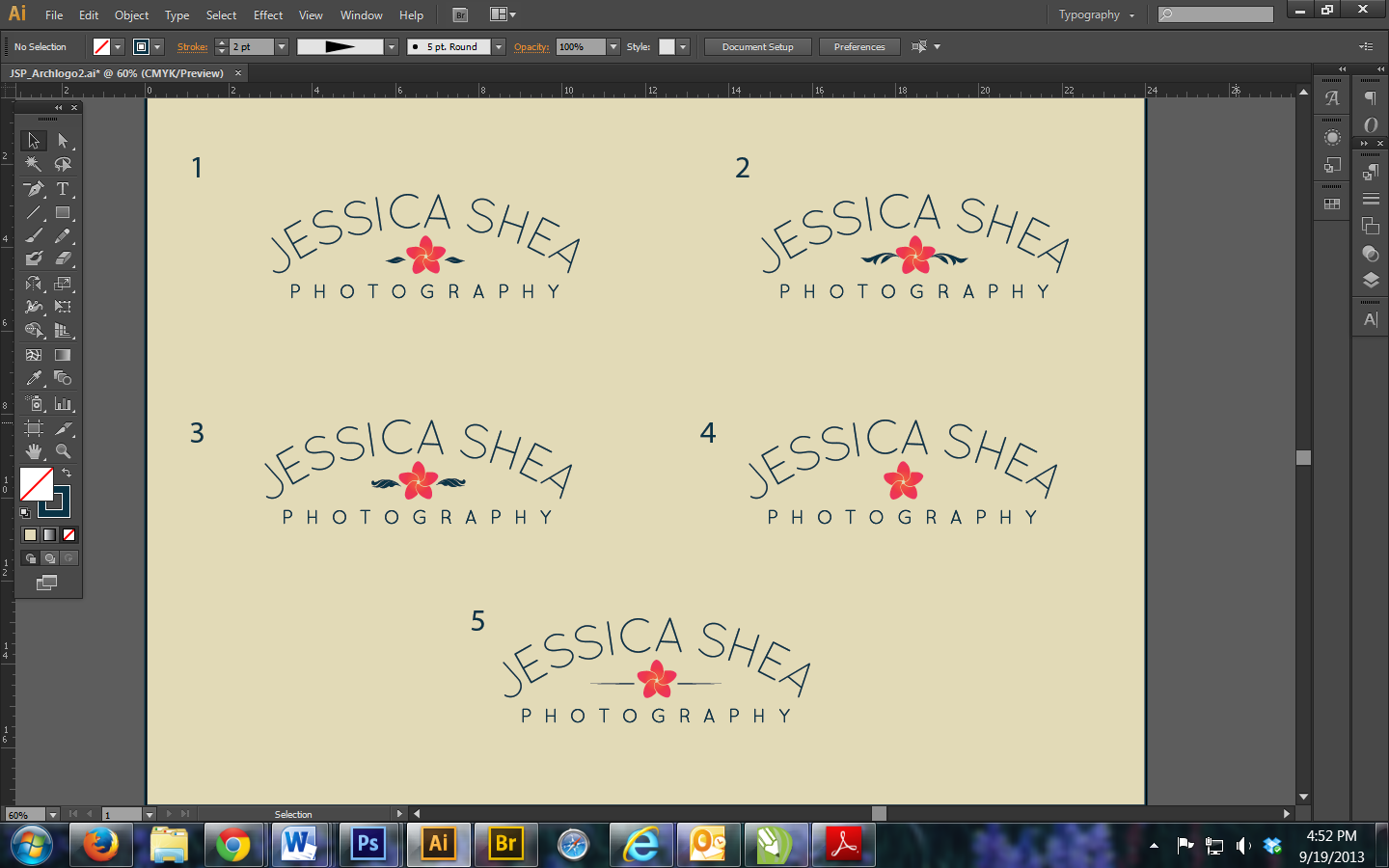This screenshot has height=868, width=1389.
Task: Open the Paragraph panel icon
Action: pyautogui.click(x=1371, y=98)
